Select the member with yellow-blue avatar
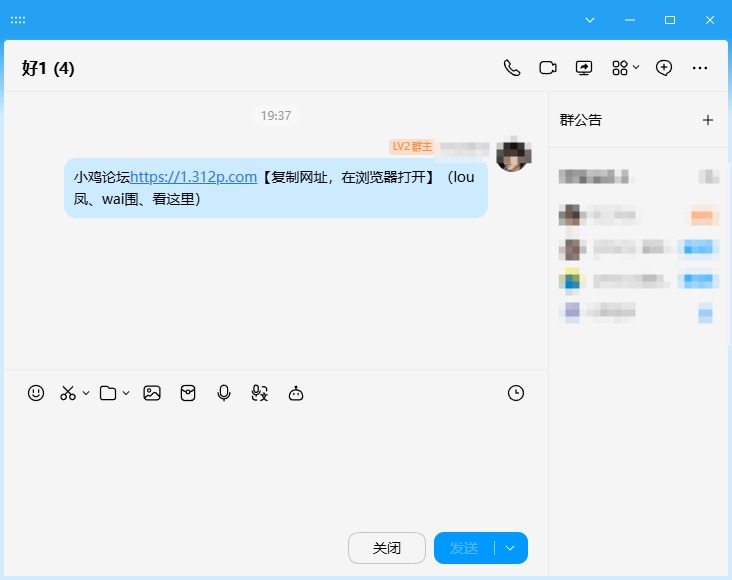Image resolution: width=732 pixels, height=580 pixels. click(638, 281)
